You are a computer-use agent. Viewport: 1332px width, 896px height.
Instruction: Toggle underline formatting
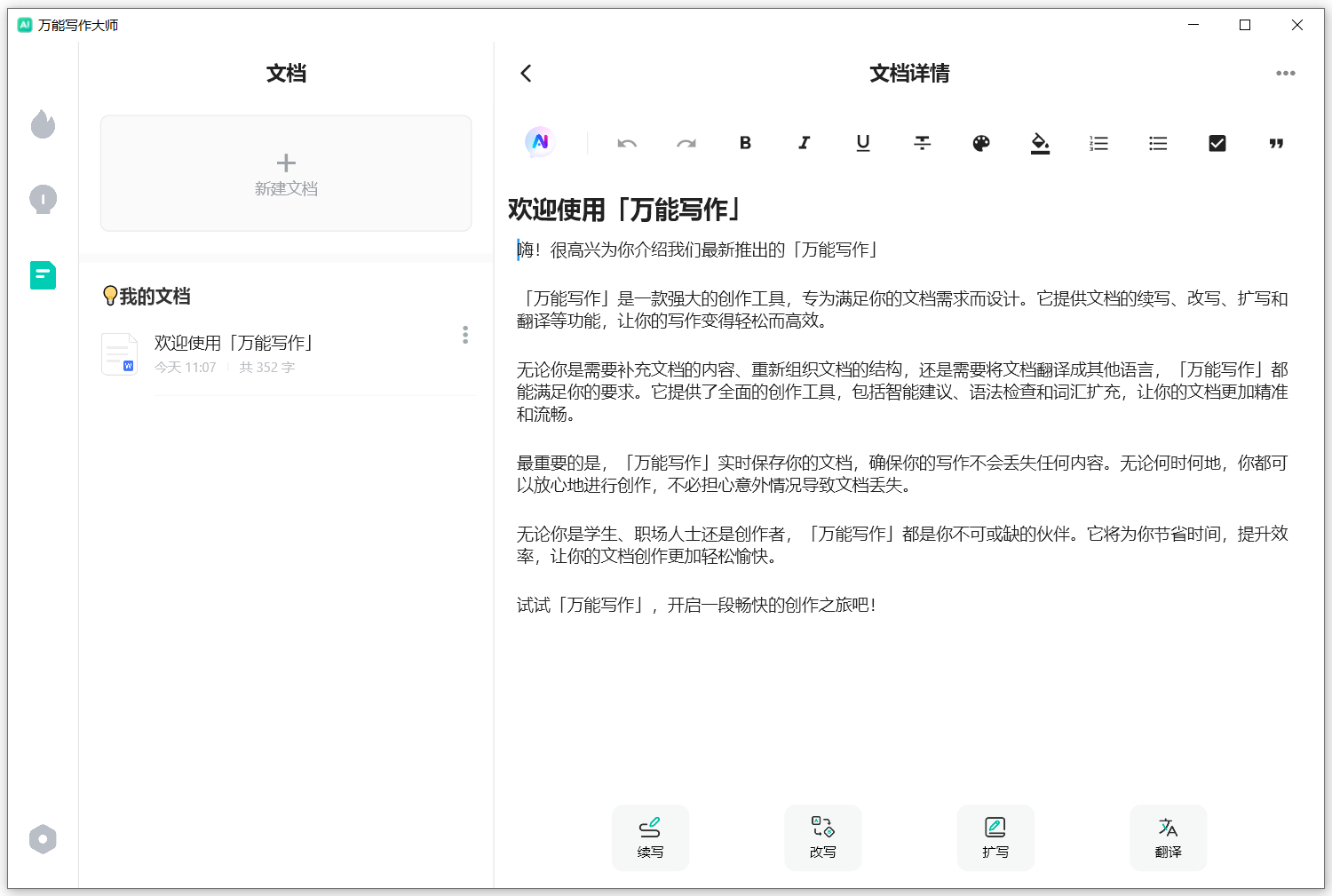point(863,143)
